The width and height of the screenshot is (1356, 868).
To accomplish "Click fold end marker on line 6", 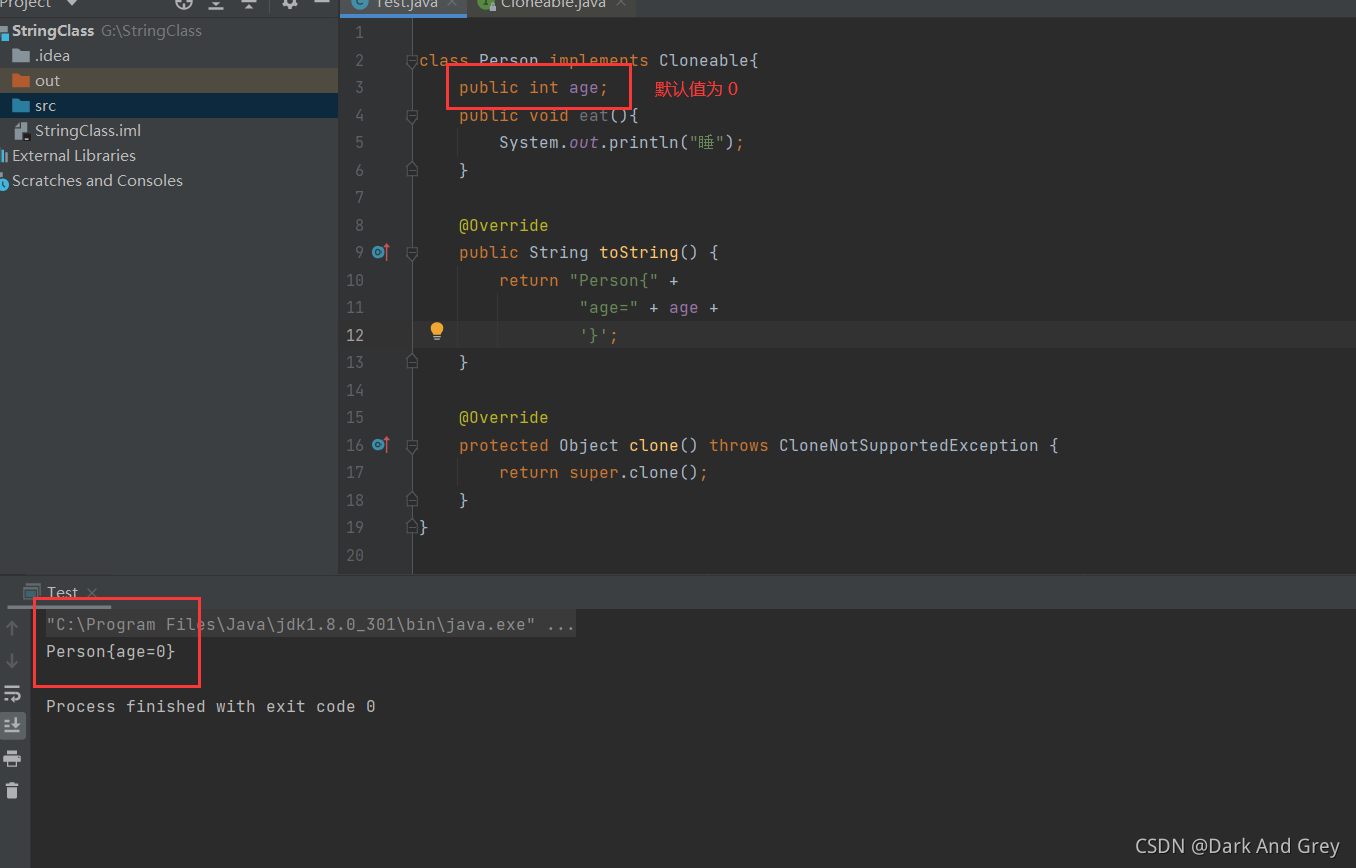I will [411, 170].
